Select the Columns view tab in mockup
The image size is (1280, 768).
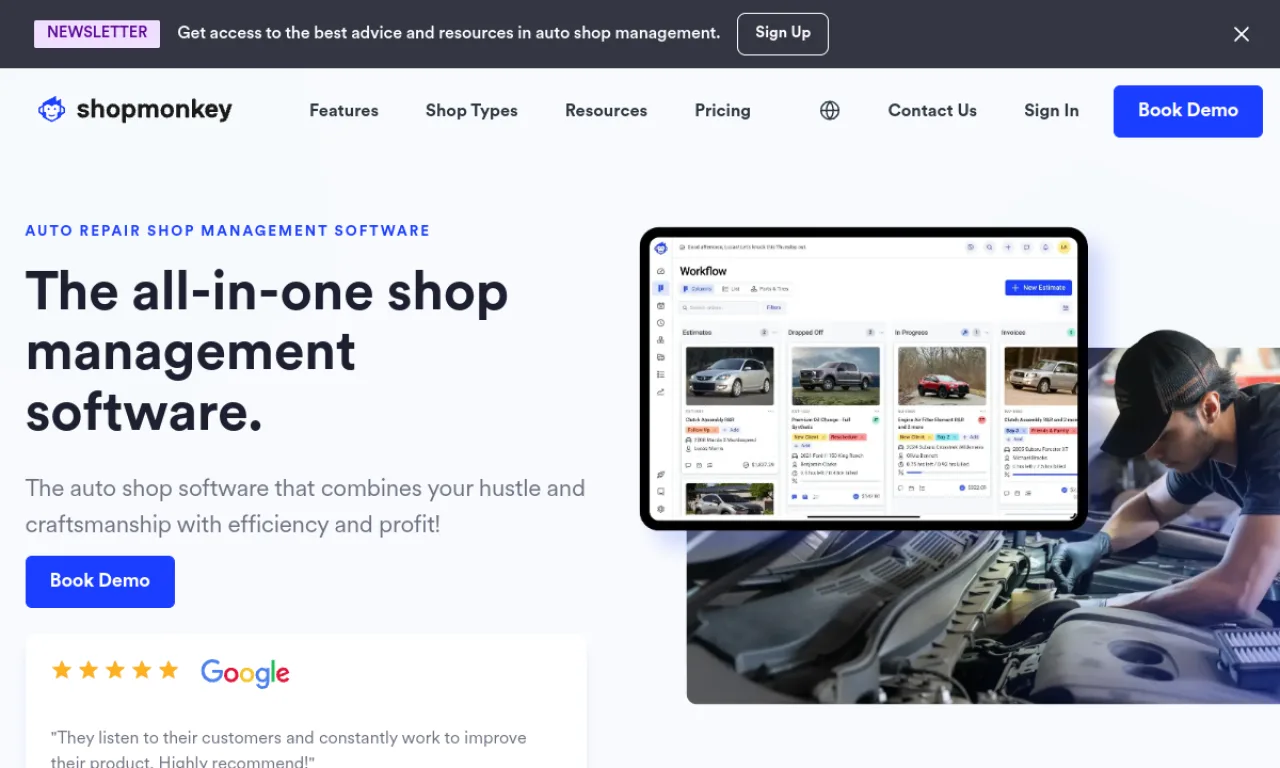[x=697, y=289]
